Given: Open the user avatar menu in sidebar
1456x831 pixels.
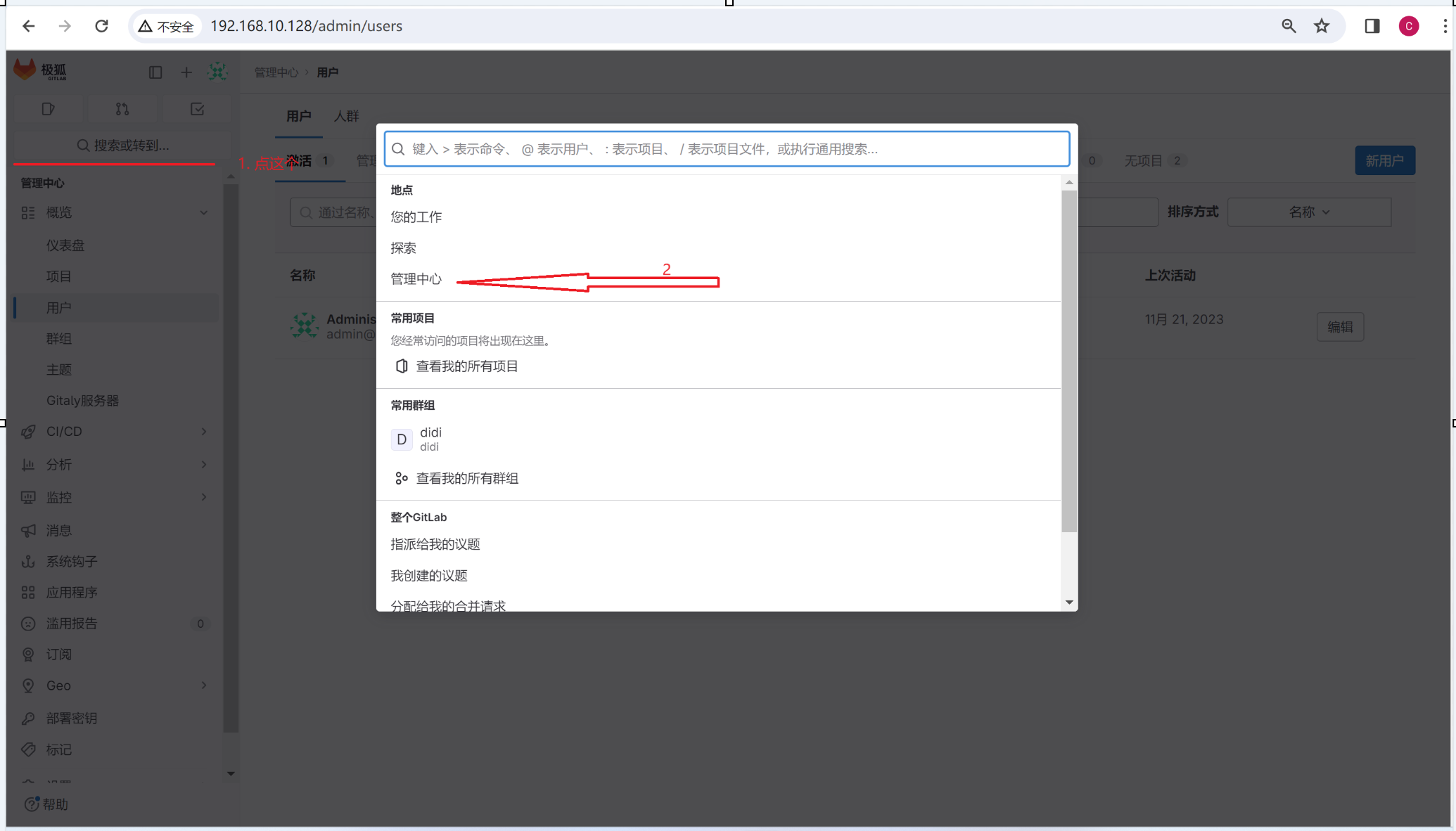Looking at the screenshot, I should (218, 72).
